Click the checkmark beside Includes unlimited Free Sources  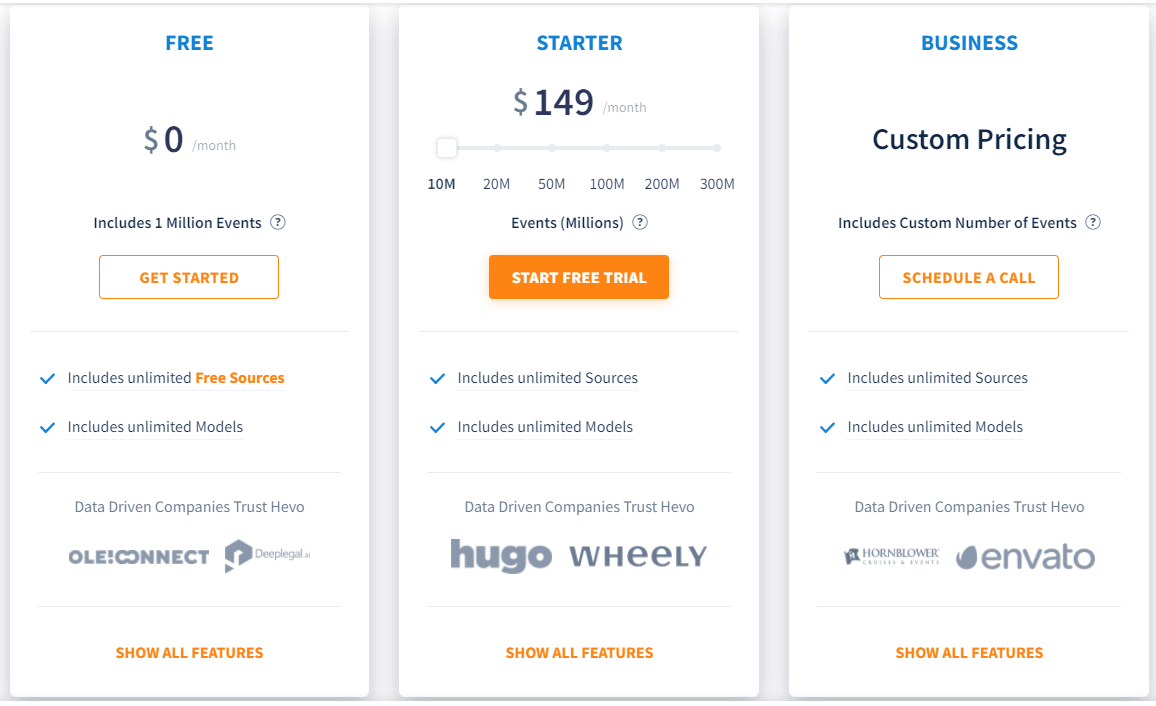tap(47, 378)
